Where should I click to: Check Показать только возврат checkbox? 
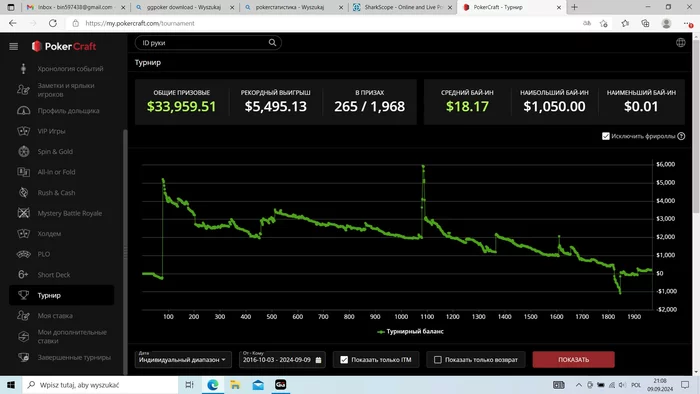[x=438, y=360]
